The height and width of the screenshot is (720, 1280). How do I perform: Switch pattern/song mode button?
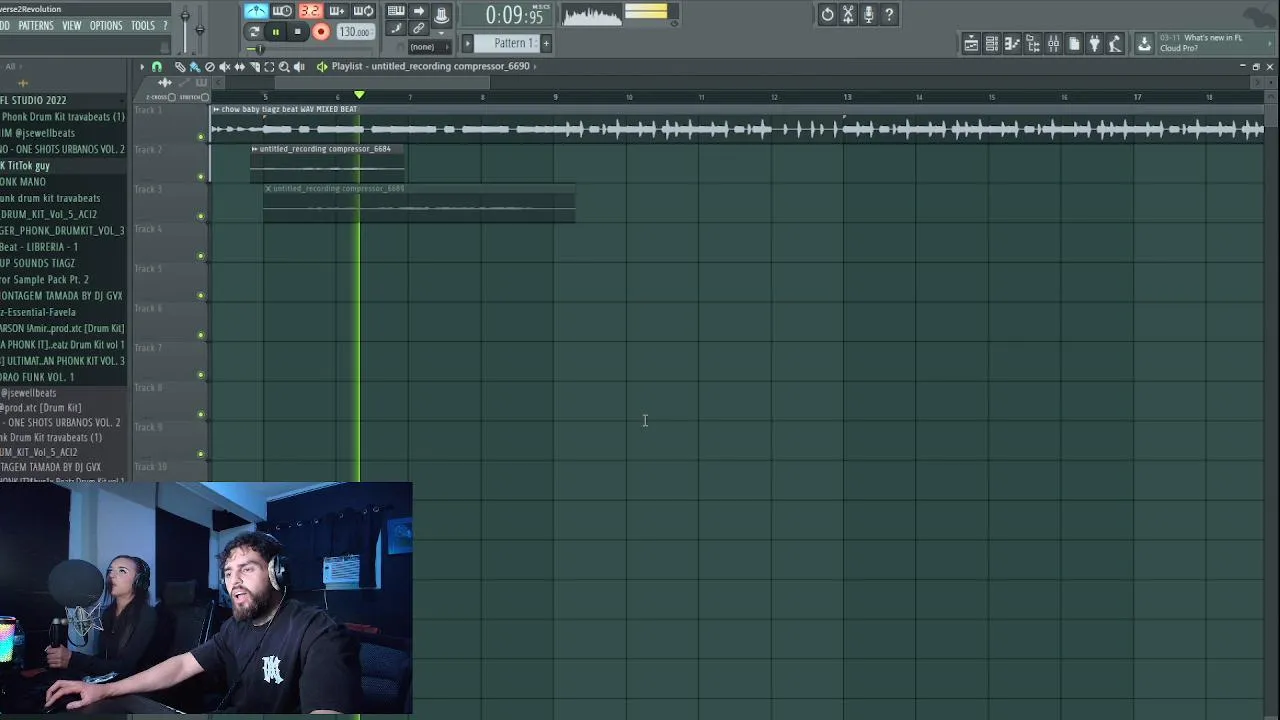254,32
